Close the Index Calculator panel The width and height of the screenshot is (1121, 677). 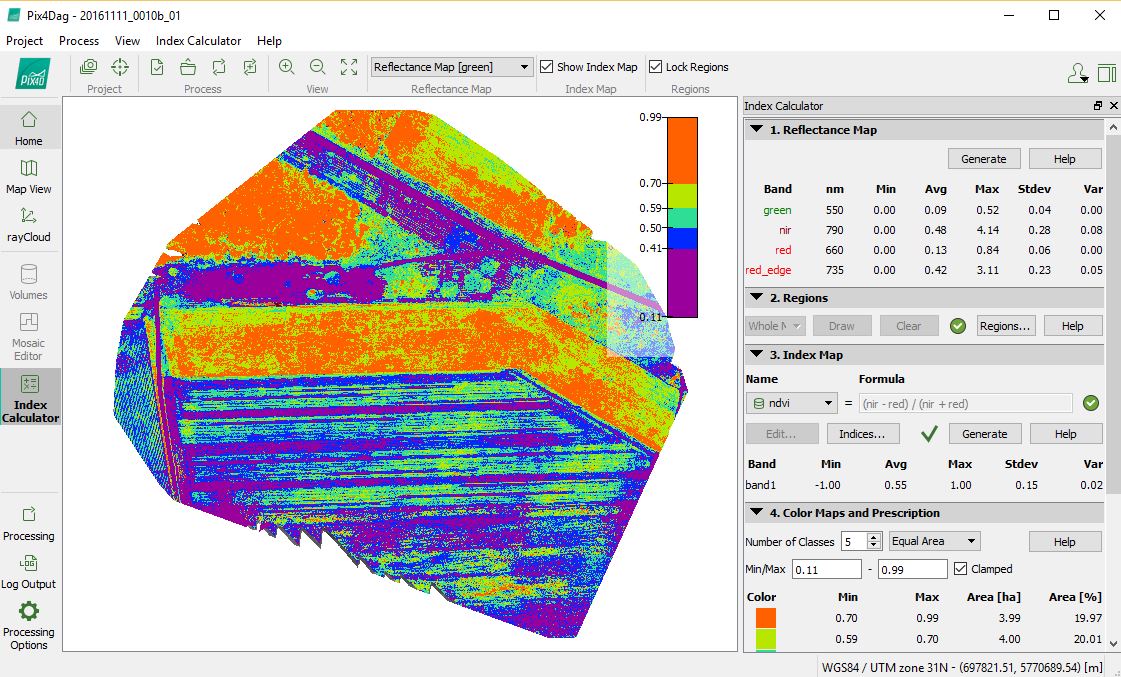pyautogui.click(x=1113, y=105)
